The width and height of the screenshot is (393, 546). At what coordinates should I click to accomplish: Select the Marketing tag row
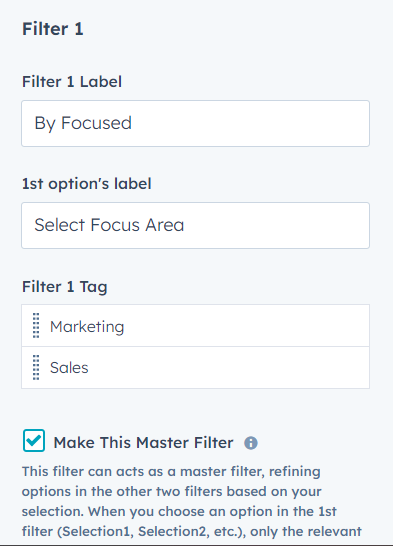click(x=195, y=326)
